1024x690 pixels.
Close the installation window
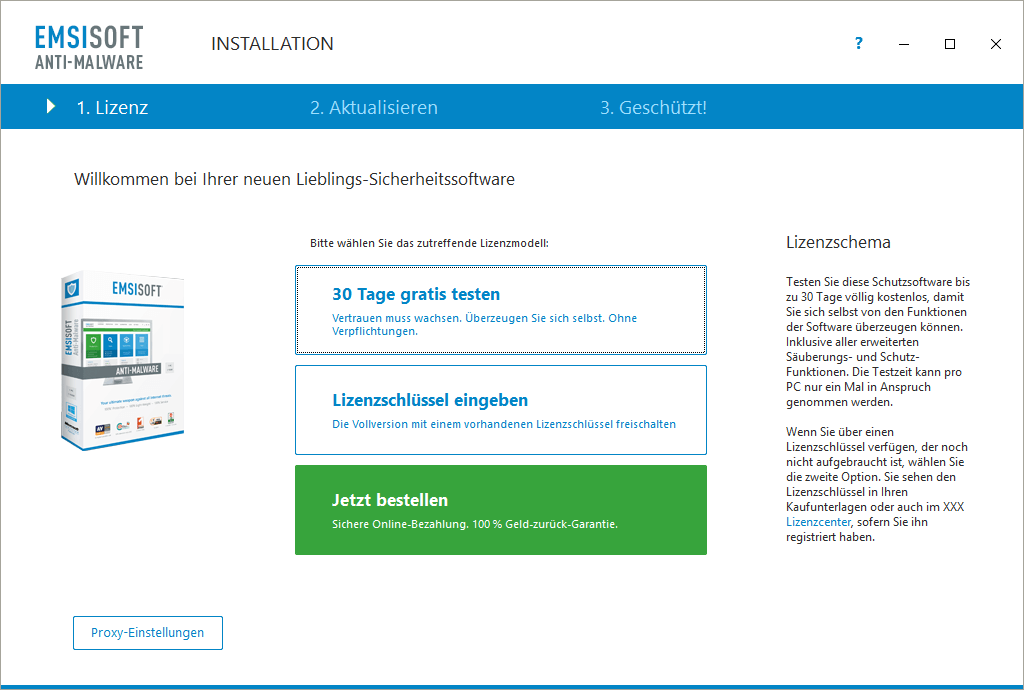point(995,44)
